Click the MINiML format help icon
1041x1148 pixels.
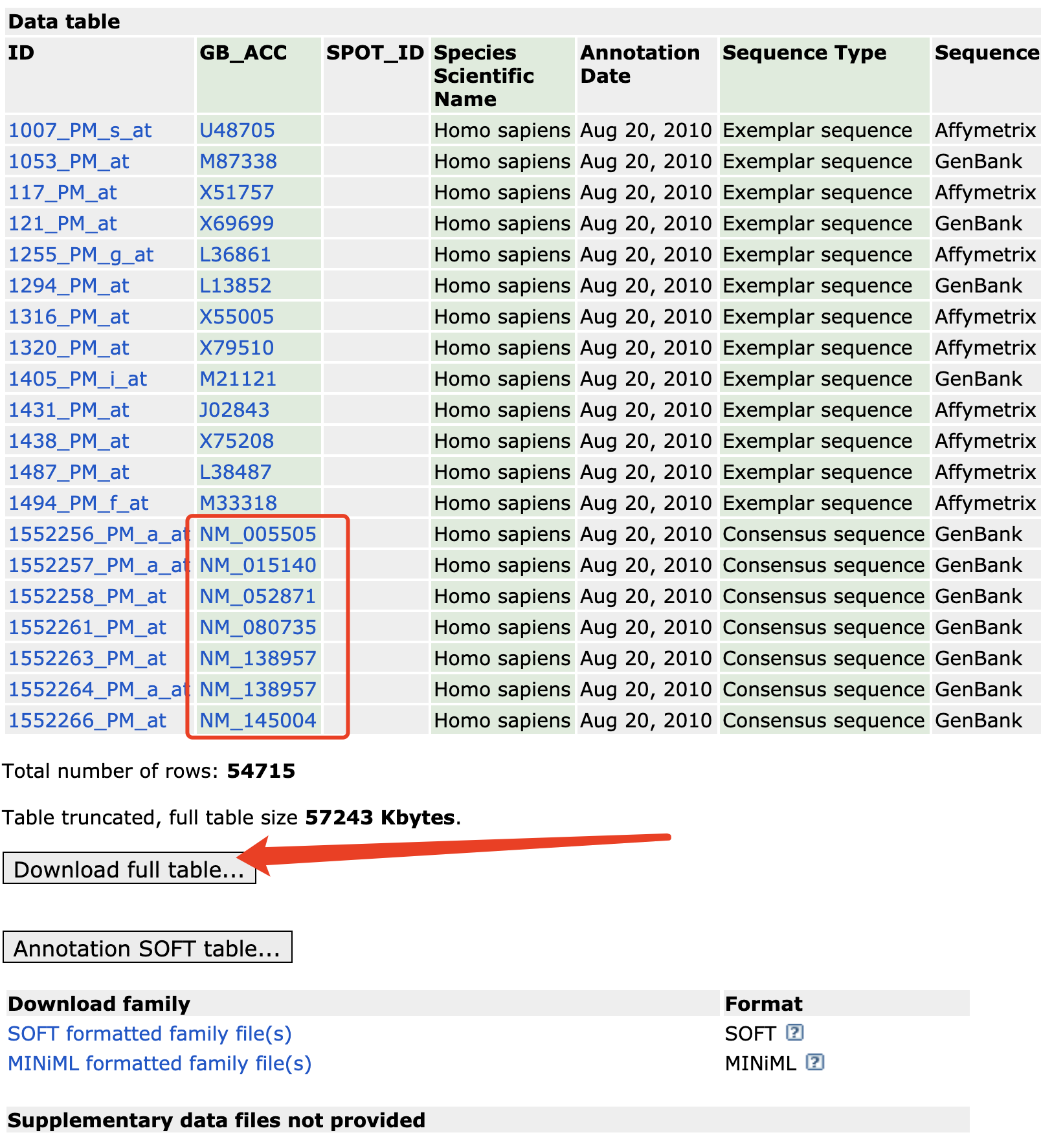[x=815, y=1062]
